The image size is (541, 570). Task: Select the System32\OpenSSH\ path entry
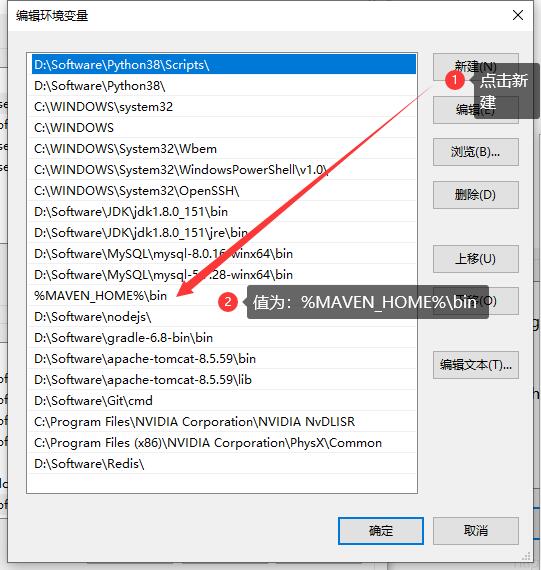point(224,190)
